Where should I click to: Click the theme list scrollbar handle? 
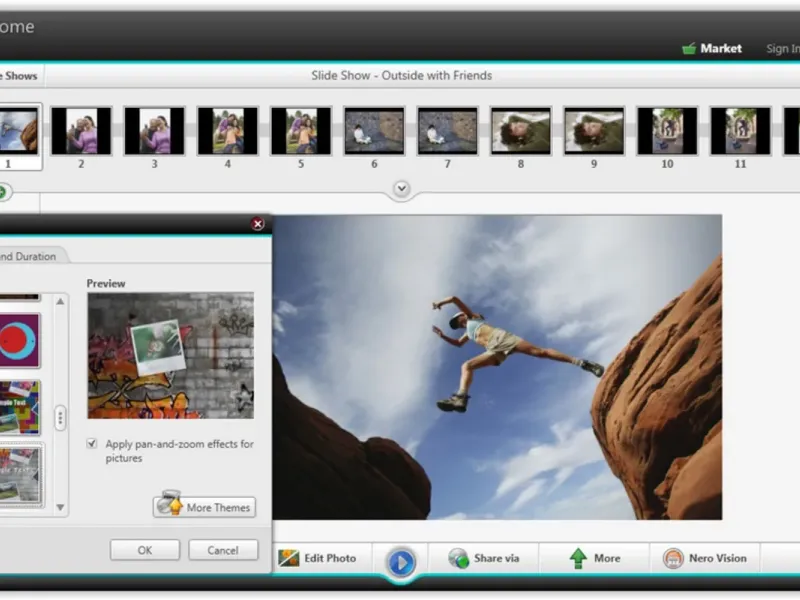(x=60, y=418)
